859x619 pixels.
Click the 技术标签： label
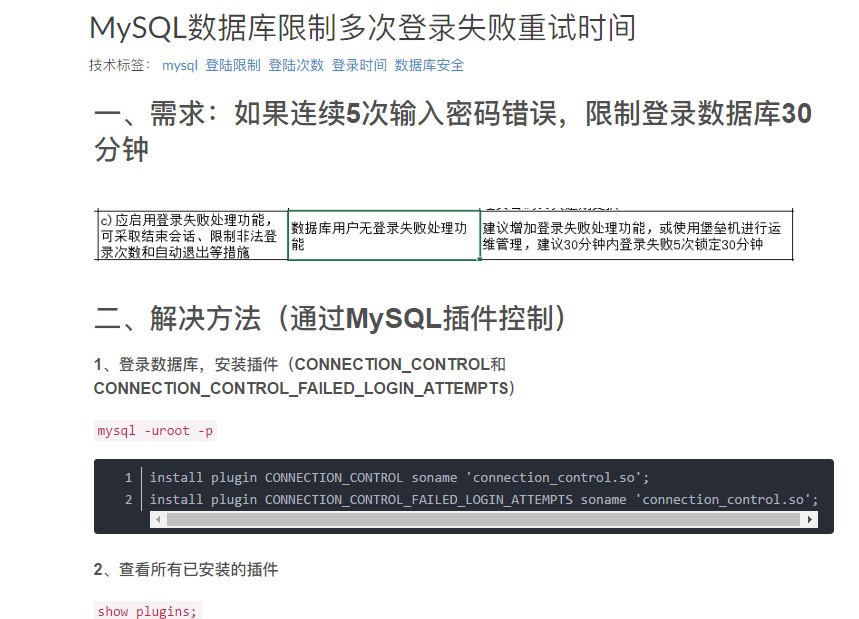pyautogui.click(x=121, y=65)
